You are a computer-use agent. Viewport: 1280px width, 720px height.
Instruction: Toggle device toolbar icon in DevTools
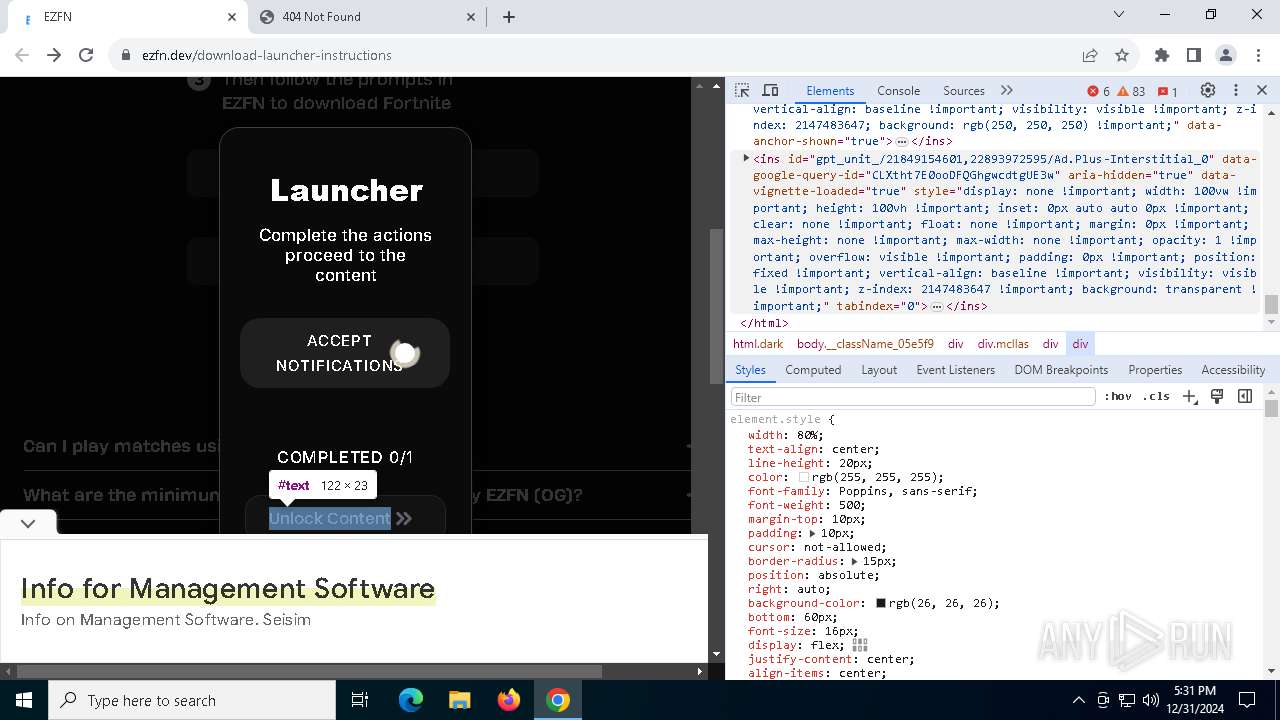coord(770,90)
